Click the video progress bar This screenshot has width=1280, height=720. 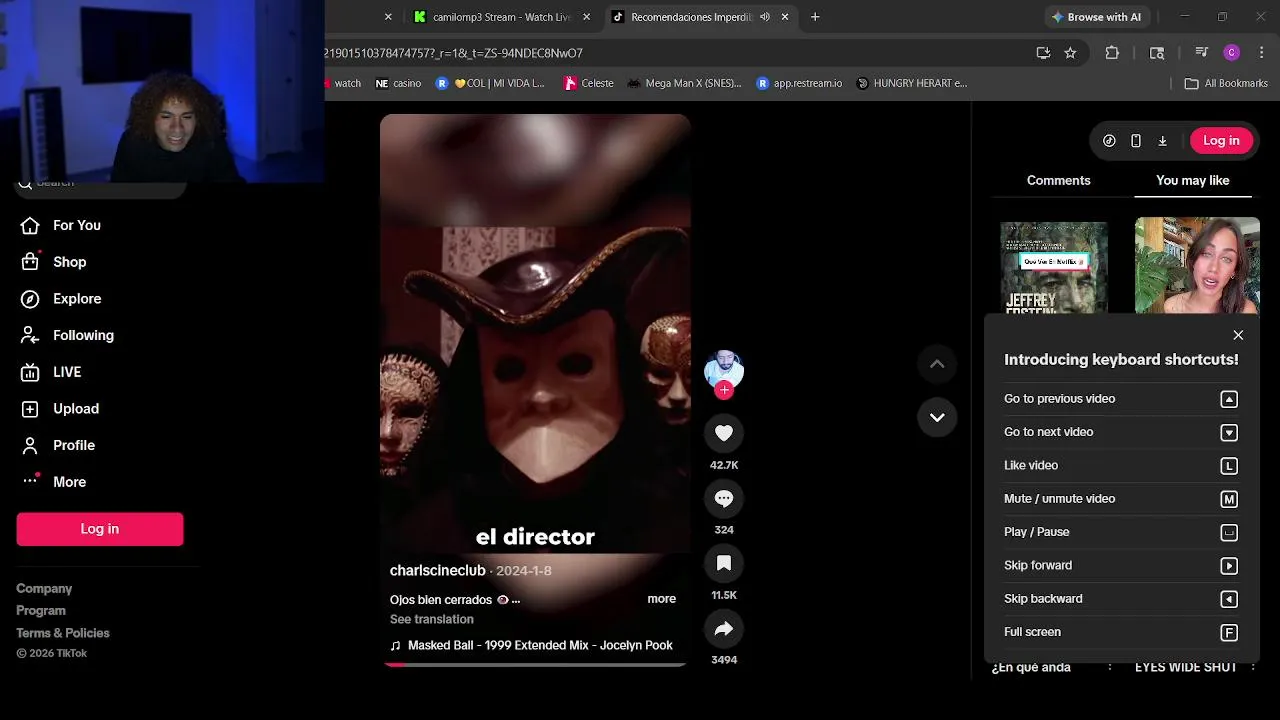pos(535,664)
